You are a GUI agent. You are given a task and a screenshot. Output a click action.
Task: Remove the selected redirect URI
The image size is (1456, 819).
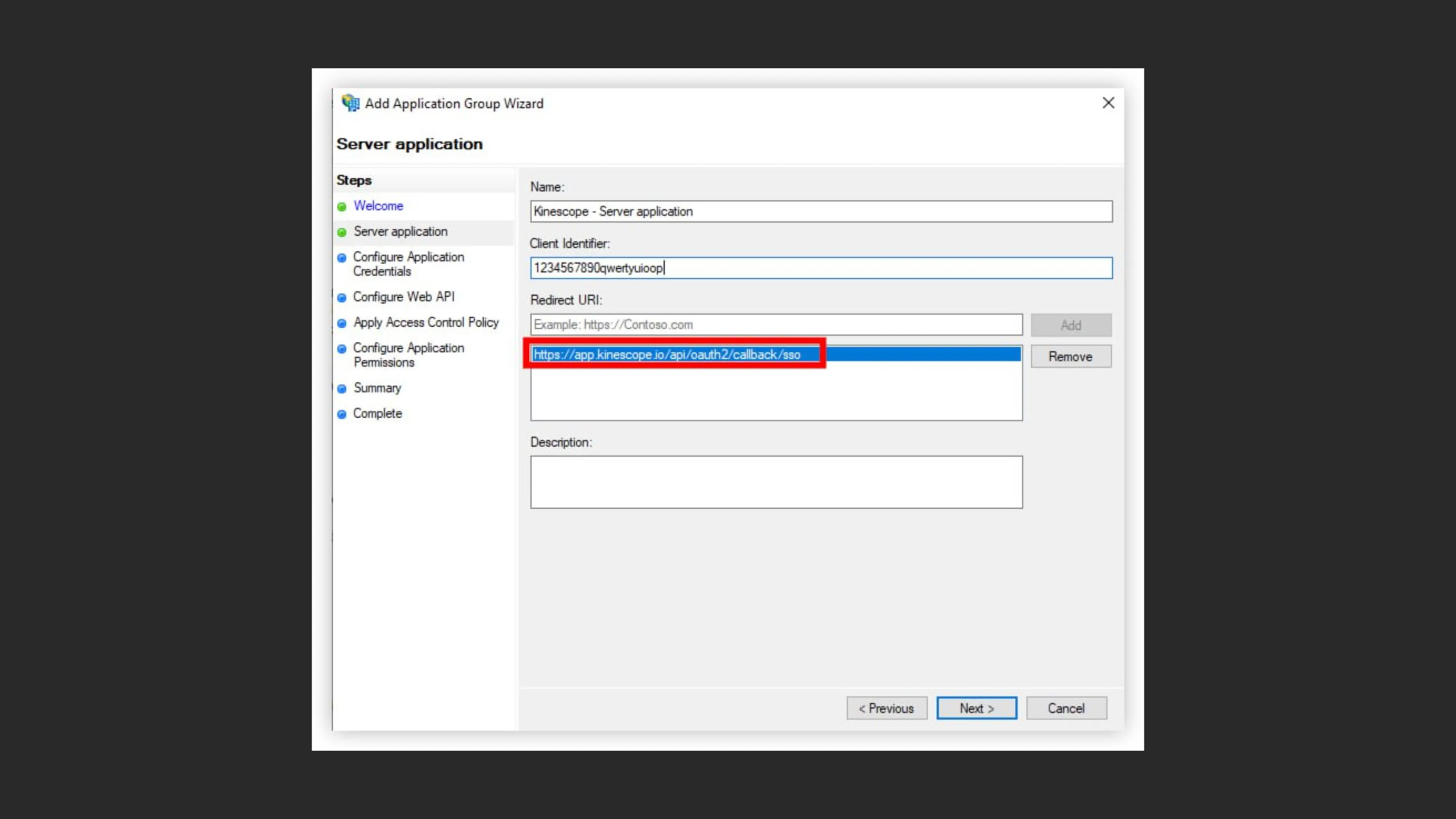(1070, 356)
